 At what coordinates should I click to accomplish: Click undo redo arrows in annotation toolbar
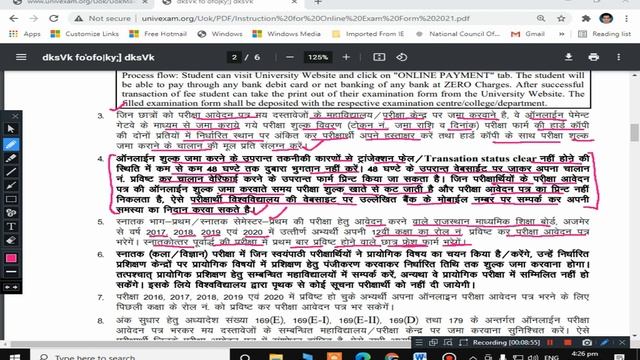click(11, 287)
